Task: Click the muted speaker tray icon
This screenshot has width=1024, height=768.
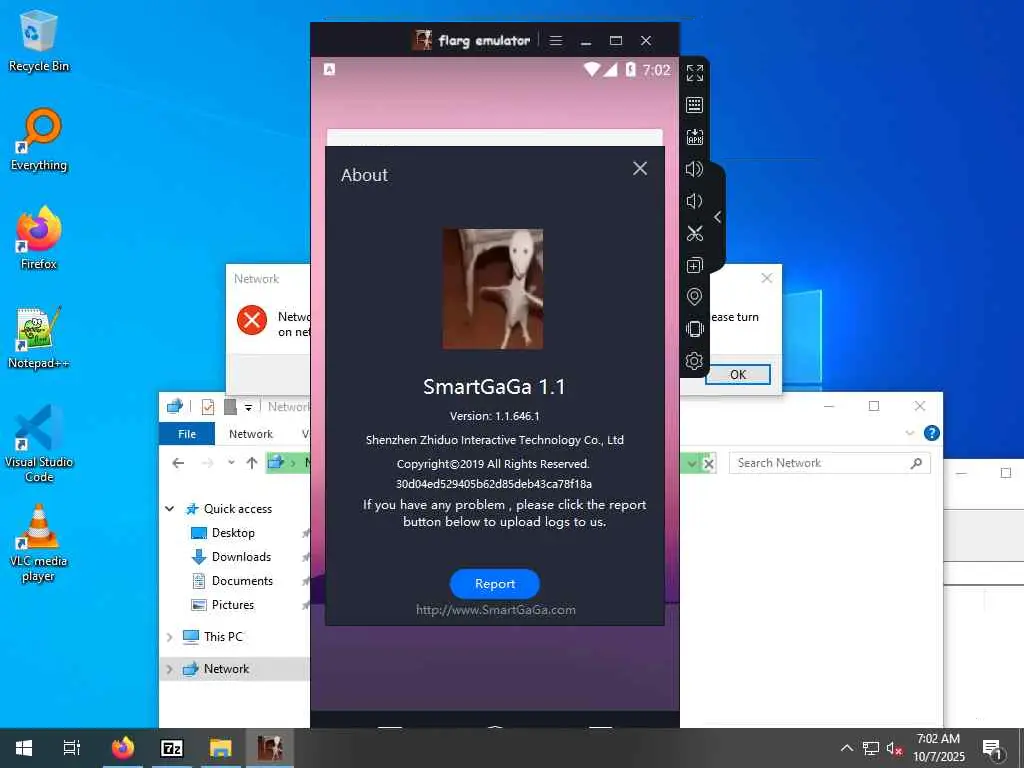Action: (894, 749)
